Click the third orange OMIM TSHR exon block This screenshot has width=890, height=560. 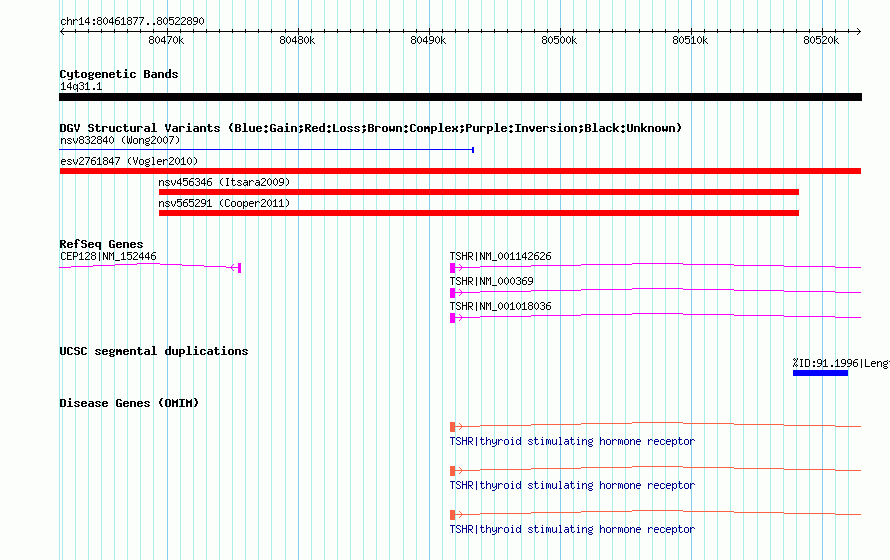[452, 515]
